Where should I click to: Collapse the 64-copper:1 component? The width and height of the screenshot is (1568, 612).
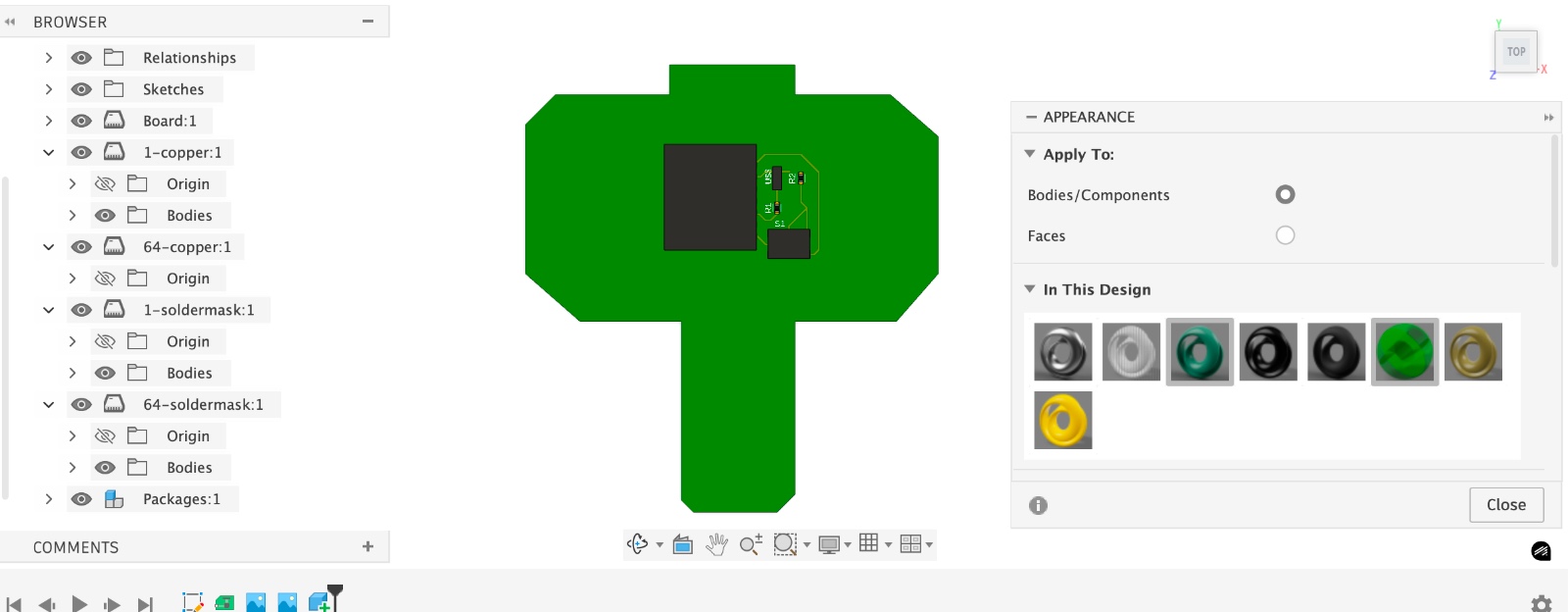(48, 247)
